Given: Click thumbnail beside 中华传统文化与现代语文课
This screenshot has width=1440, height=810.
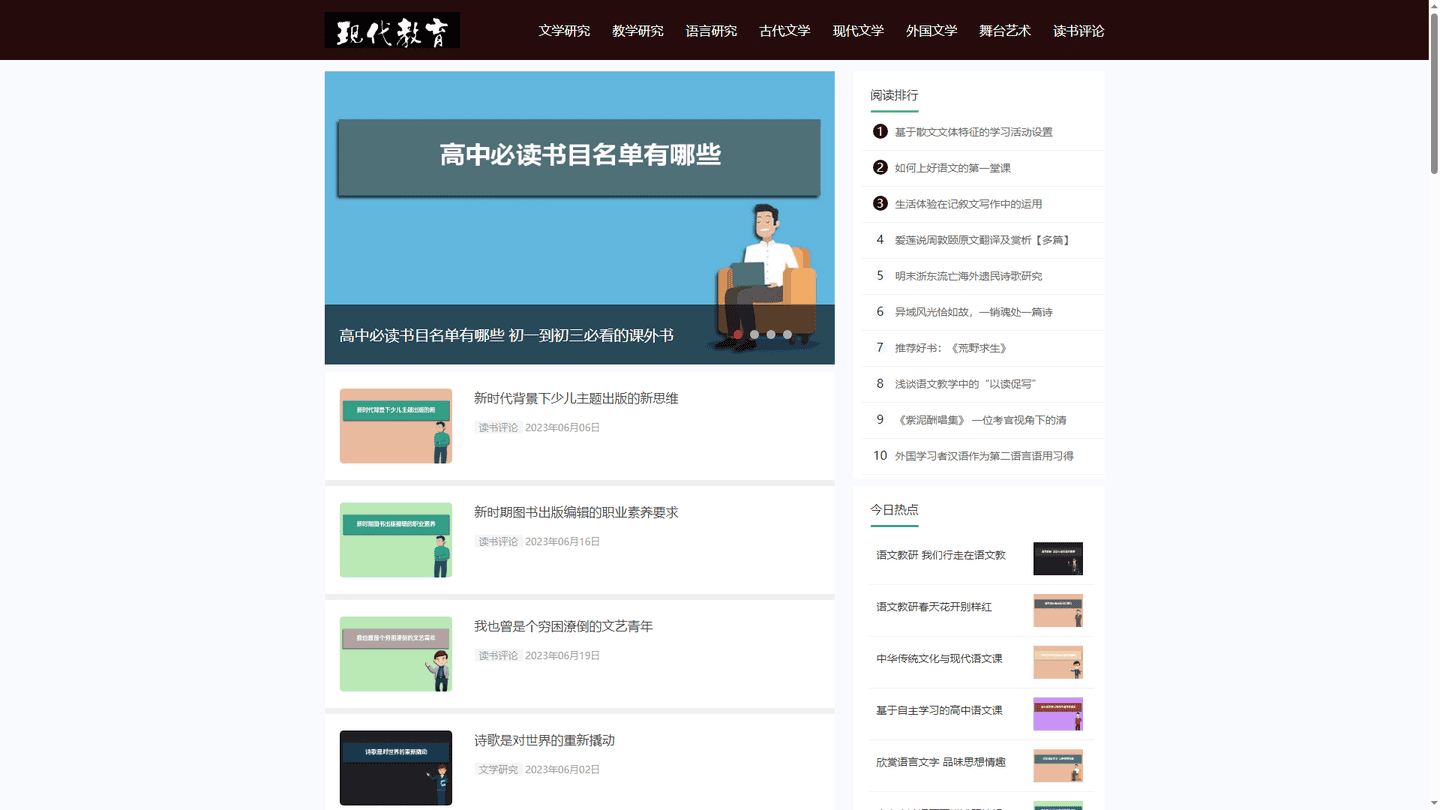Looking at the screenshot, I should click(1058, 662).
